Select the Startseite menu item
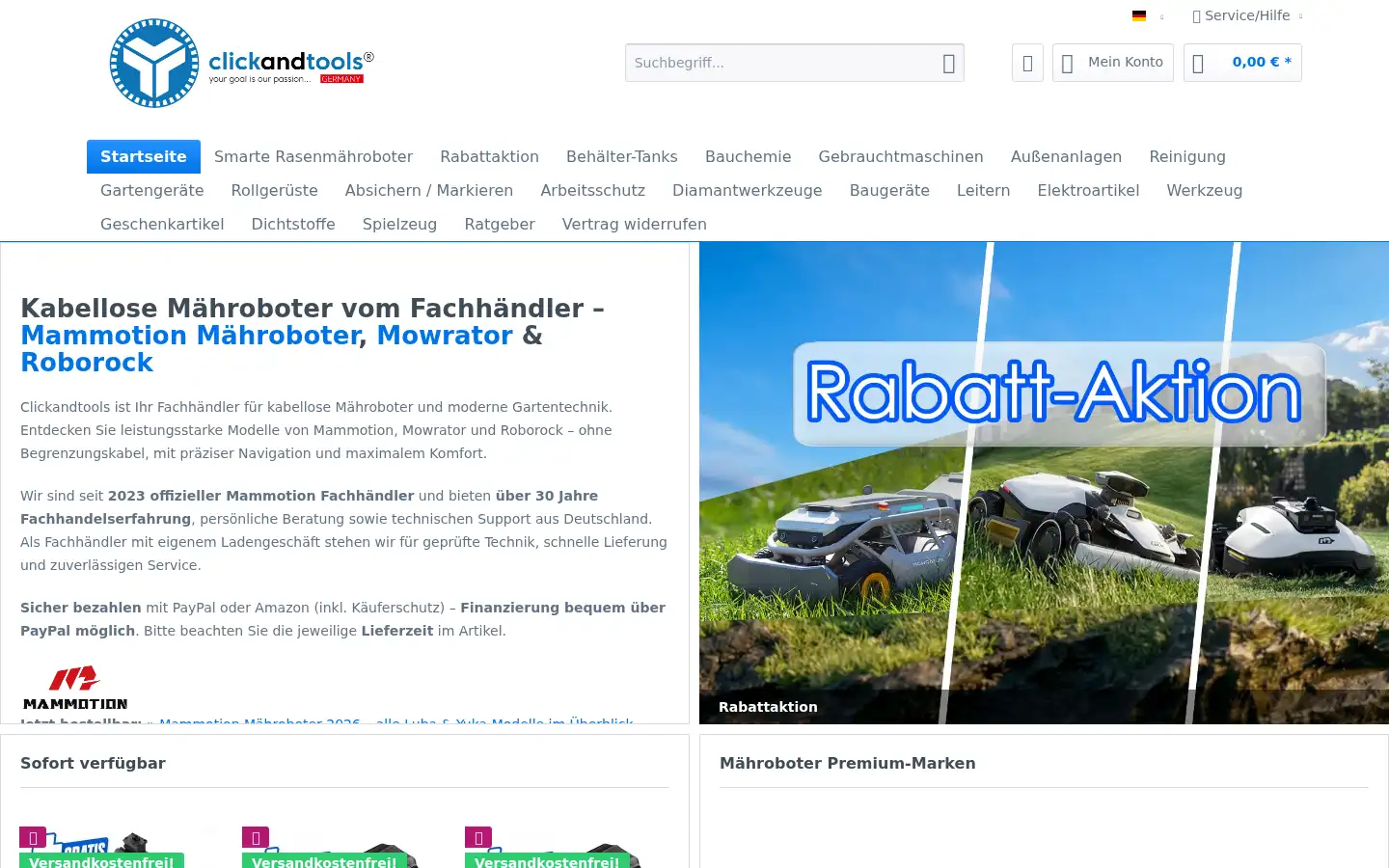The width and height of the screenshot is (1389, 868). coord(144,156)
